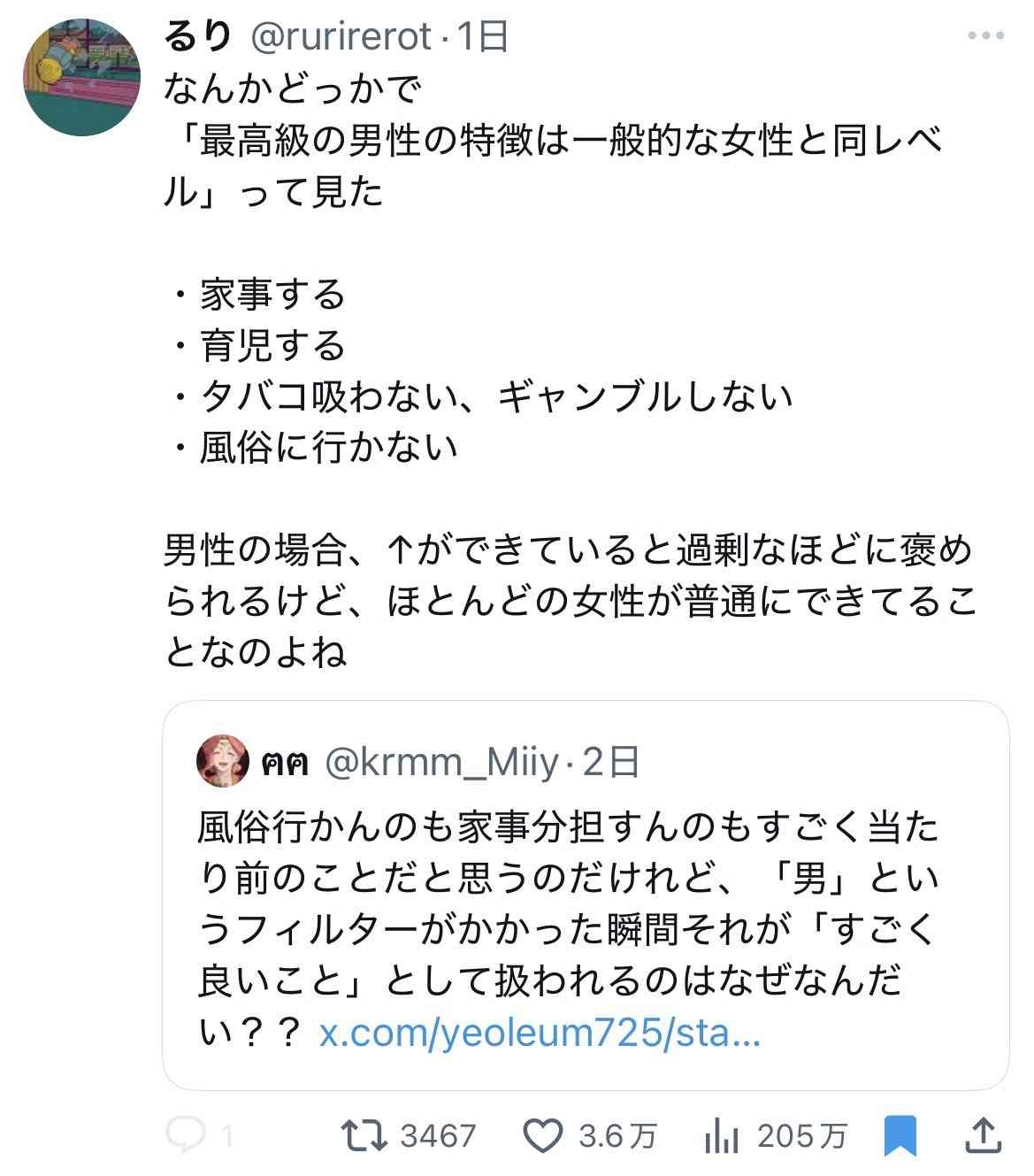Screen dimensions: 1034x1176
Task: Open the x.com/yeoleum725 link
Action: [x=540, y=1033]
